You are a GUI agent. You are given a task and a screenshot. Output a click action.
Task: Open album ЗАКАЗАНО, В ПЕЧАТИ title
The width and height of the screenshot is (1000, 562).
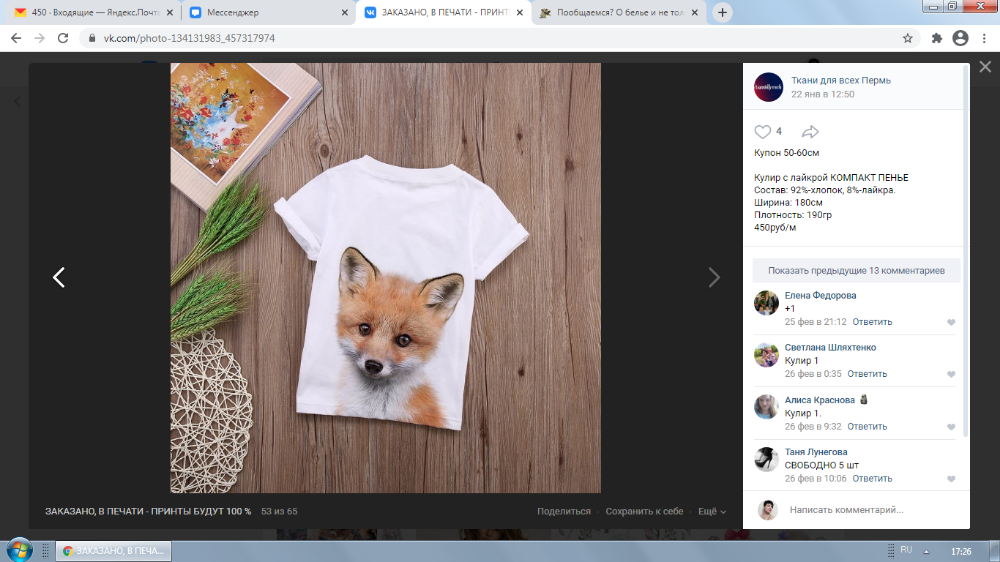pyautogui.click(x=148, y=512)
